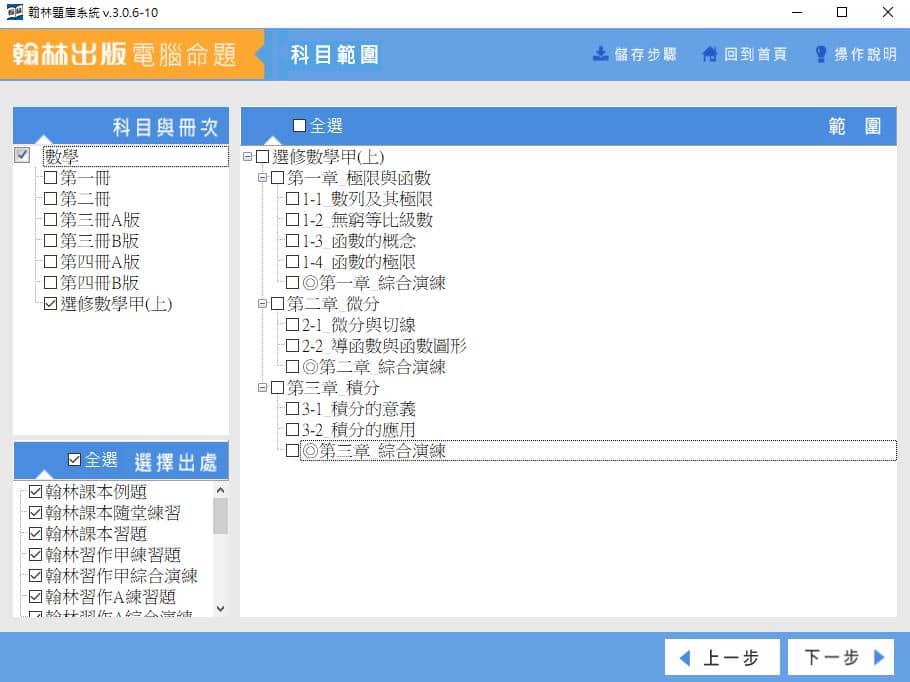Toggle the 數學 subject checkbox

point(22,155)
